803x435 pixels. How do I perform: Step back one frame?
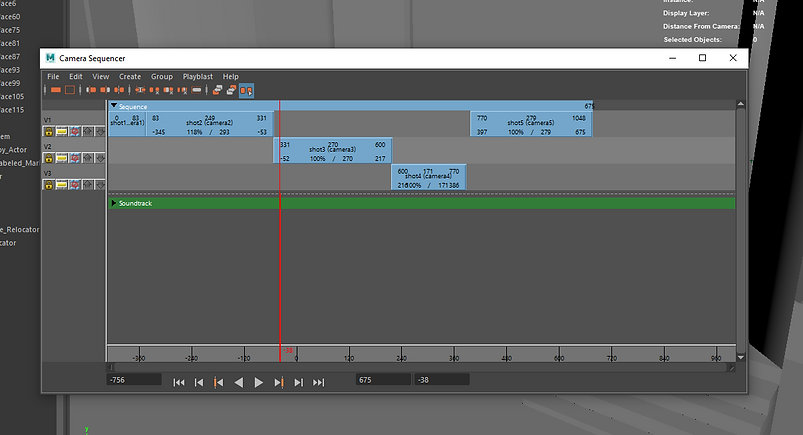coord(199,382)
